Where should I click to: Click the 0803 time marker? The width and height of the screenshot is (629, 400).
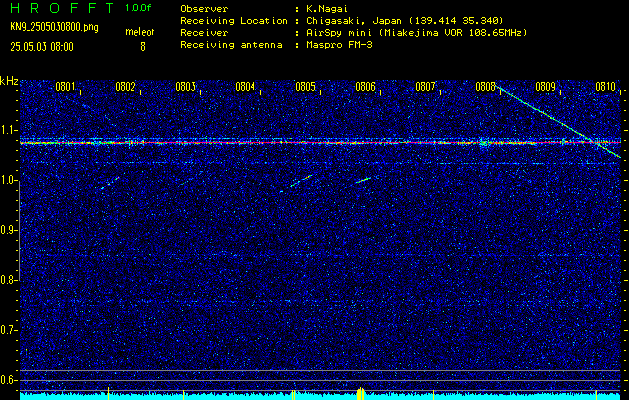click(185, 87)
